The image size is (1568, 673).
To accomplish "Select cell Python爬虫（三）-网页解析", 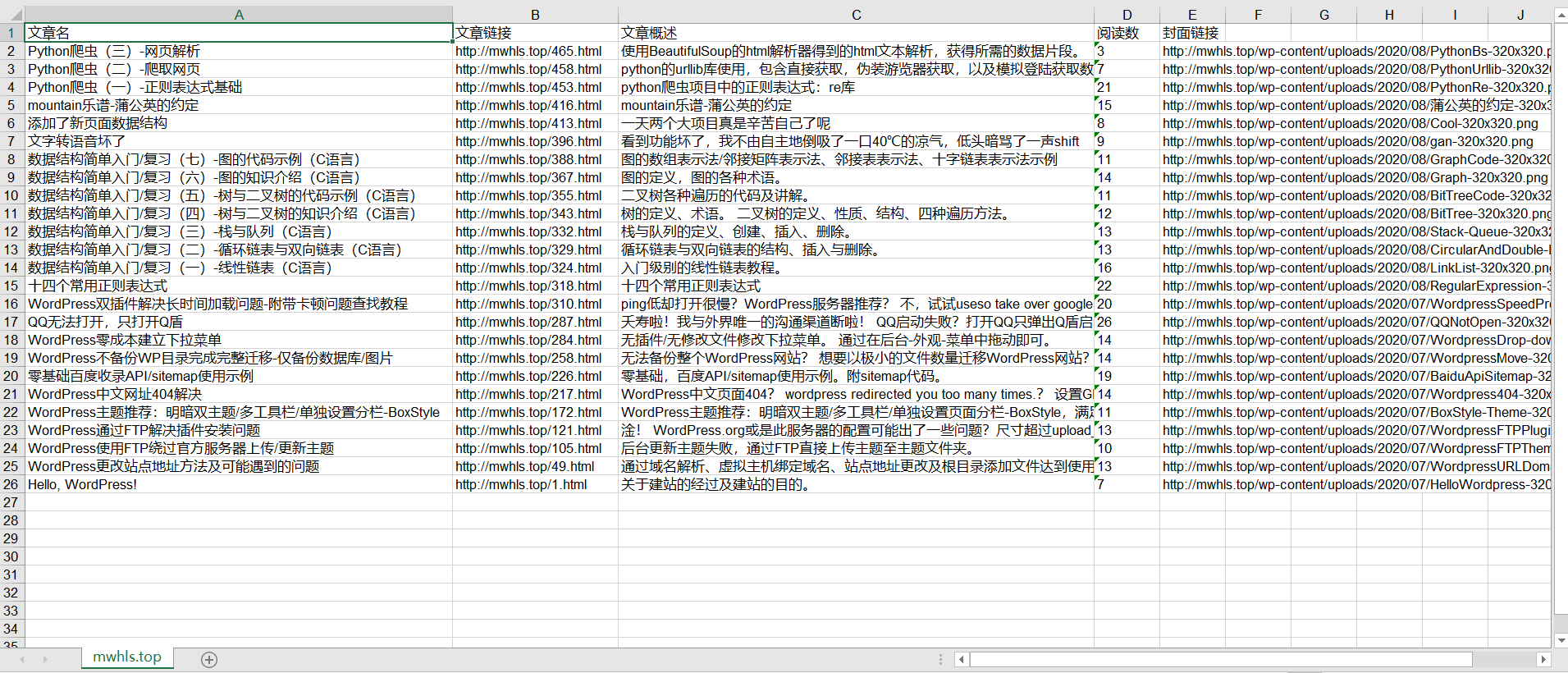I will tap(239, 51).
